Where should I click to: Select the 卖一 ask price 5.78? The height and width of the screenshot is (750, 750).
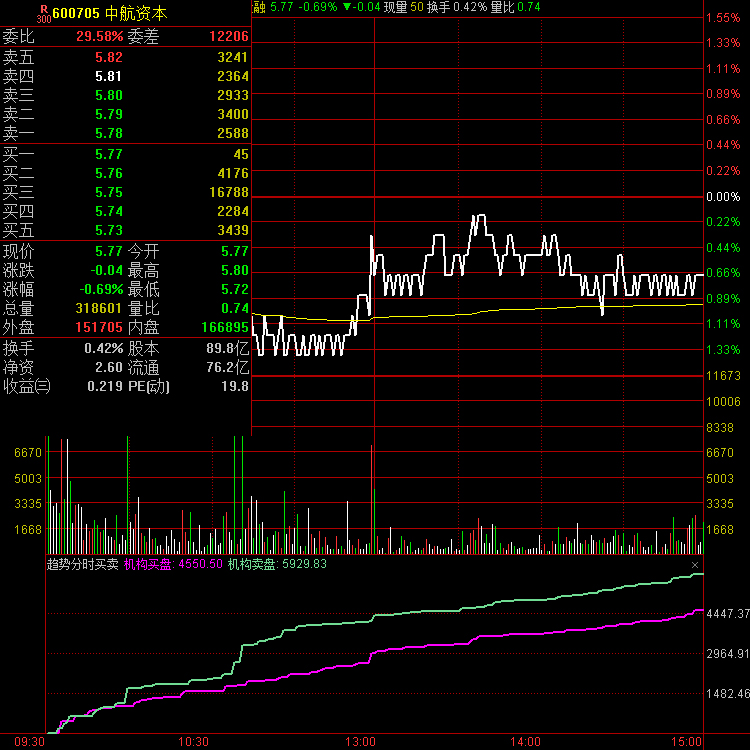tap(109, 133)
